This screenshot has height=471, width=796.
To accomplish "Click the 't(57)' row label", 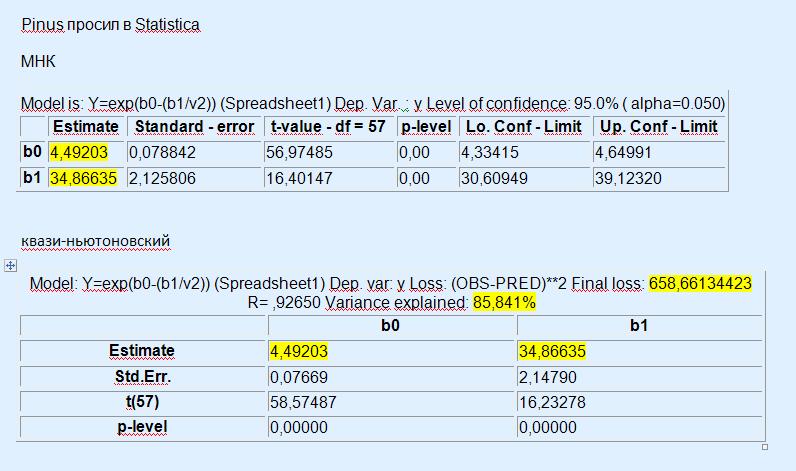I will click(x=142, y=402).
